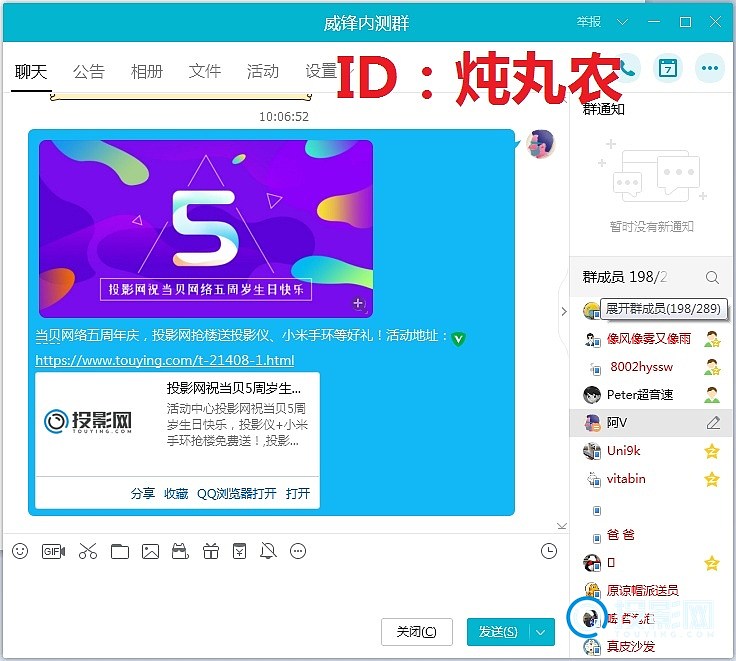Open the 活动 tab

point(263,72)
